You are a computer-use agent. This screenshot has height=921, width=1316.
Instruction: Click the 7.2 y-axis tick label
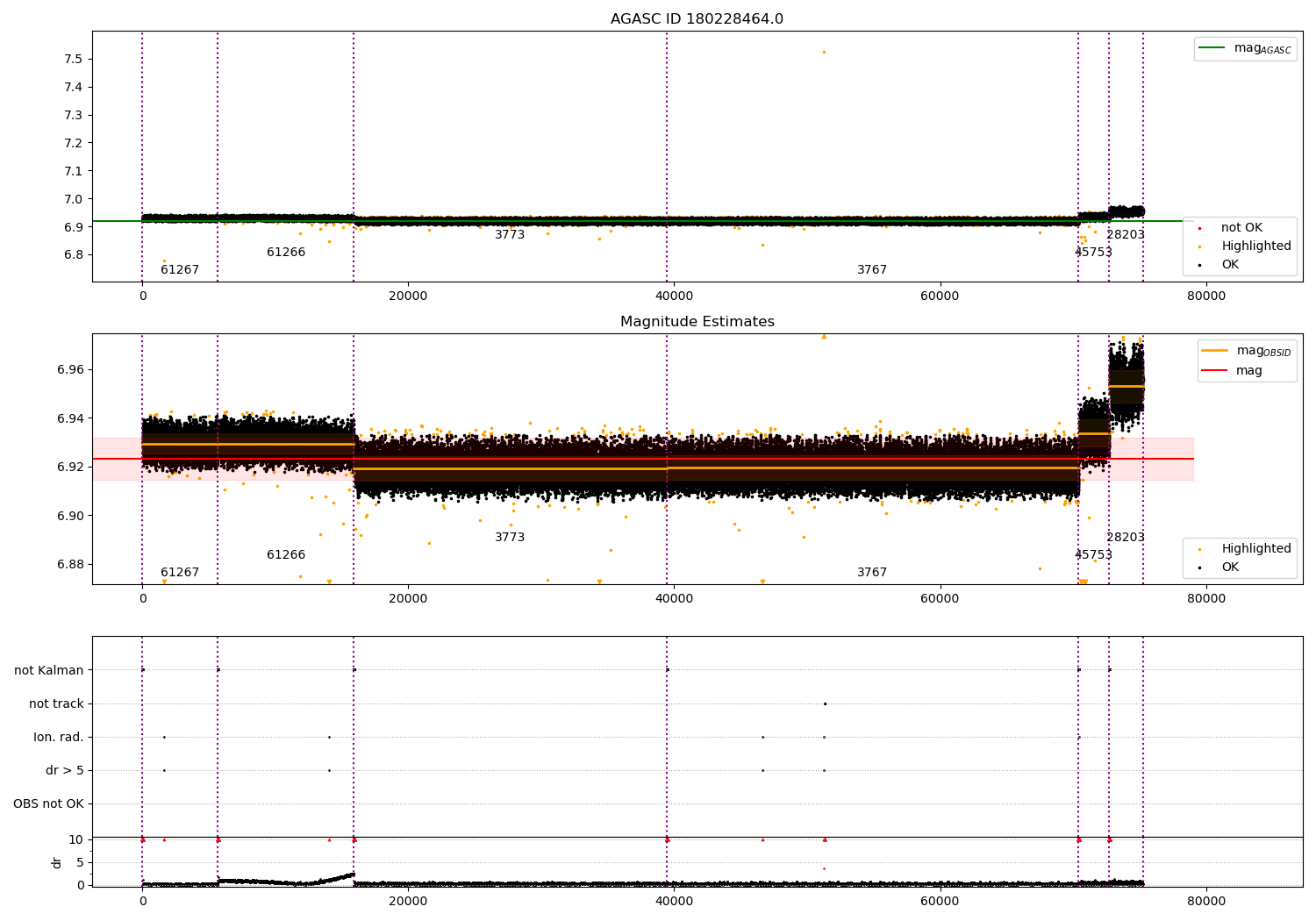[74, 144]
